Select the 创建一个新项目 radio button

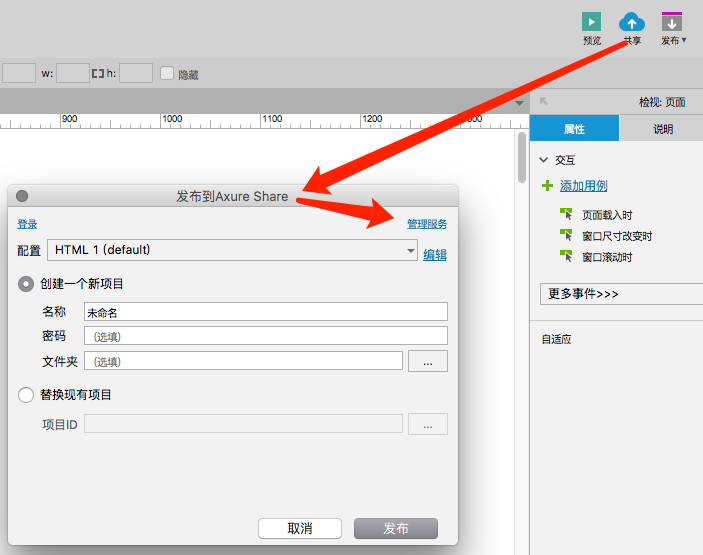click(x=26, y=284)
